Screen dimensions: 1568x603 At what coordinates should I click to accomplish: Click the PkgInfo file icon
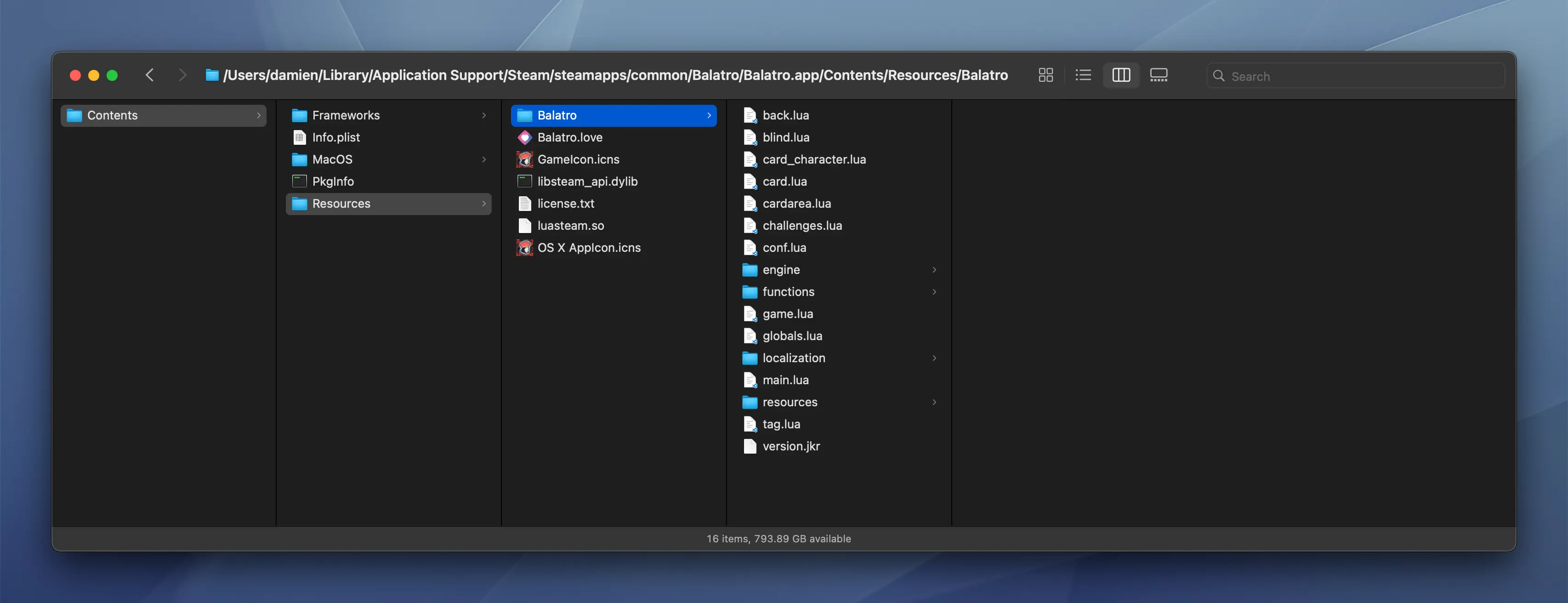coord(299,182)
